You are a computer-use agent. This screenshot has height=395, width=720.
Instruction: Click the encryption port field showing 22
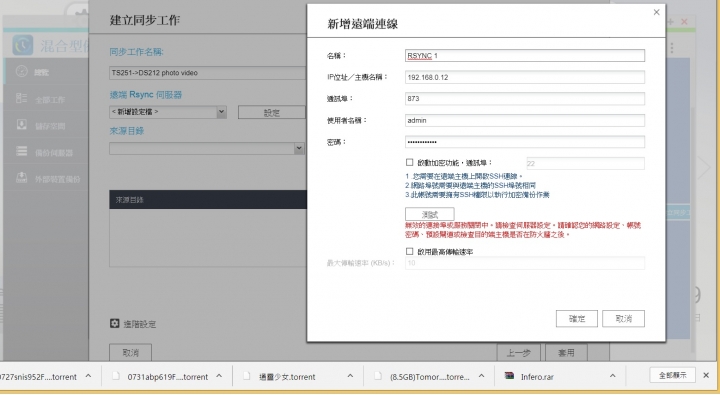585,164
